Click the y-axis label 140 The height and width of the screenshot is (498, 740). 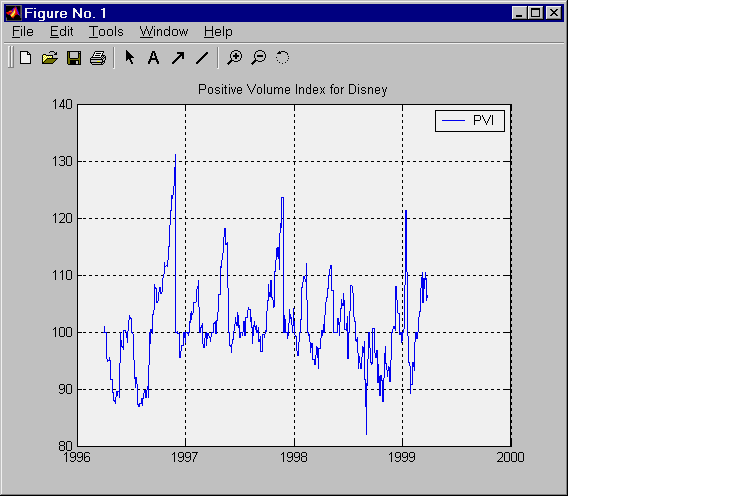pos(62,104)
